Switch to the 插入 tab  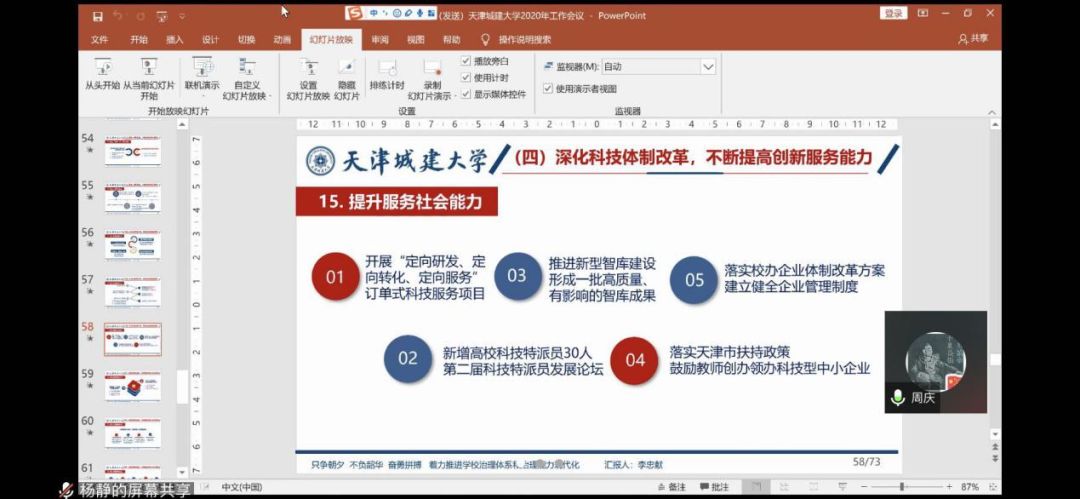pyautogui.click(x=174, y=40)
